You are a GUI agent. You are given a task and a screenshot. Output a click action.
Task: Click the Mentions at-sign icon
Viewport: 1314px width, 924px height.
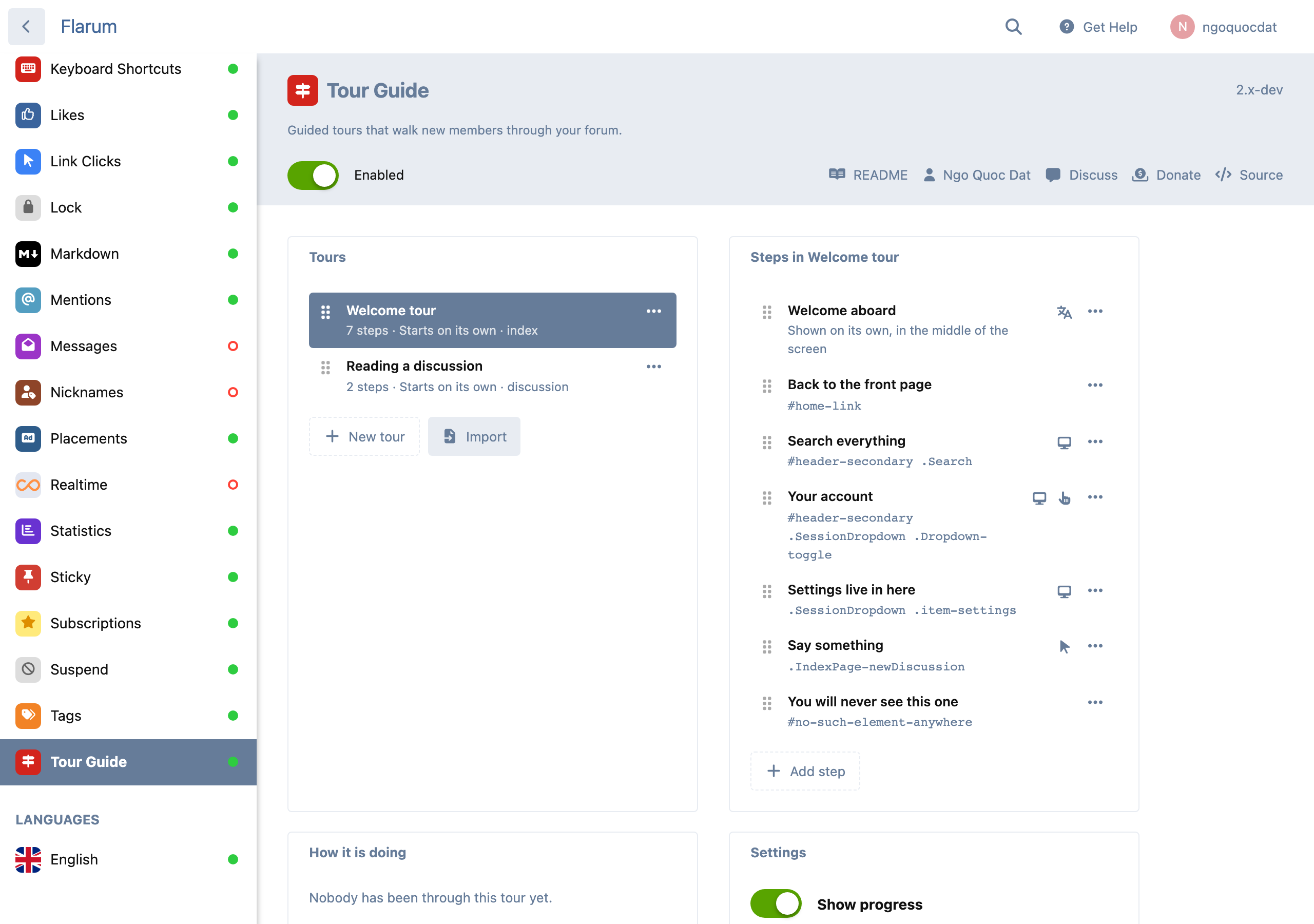coord(28,300)
